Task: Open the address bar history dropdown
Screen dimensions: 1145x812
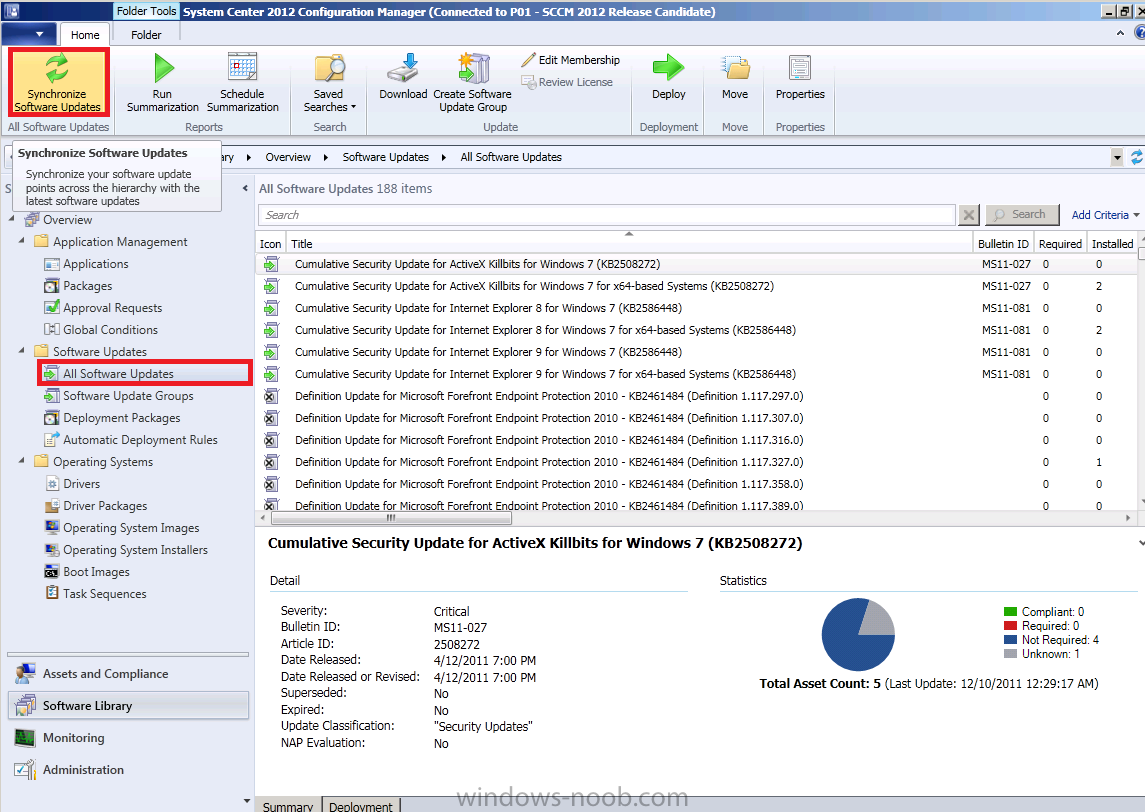Action: (1117, 157)
